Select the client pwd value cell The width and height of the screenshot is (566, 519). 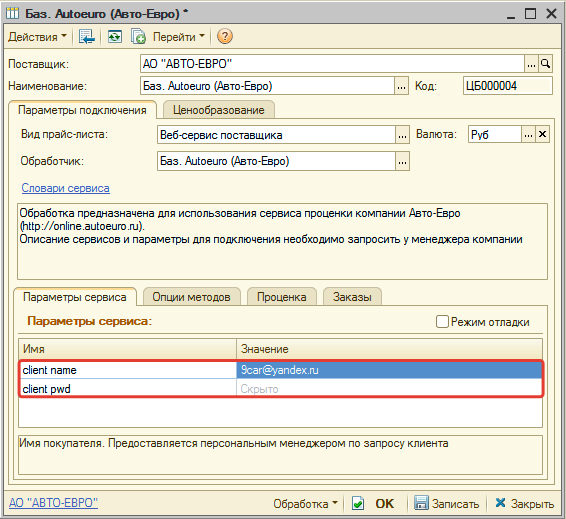[389, 389]
